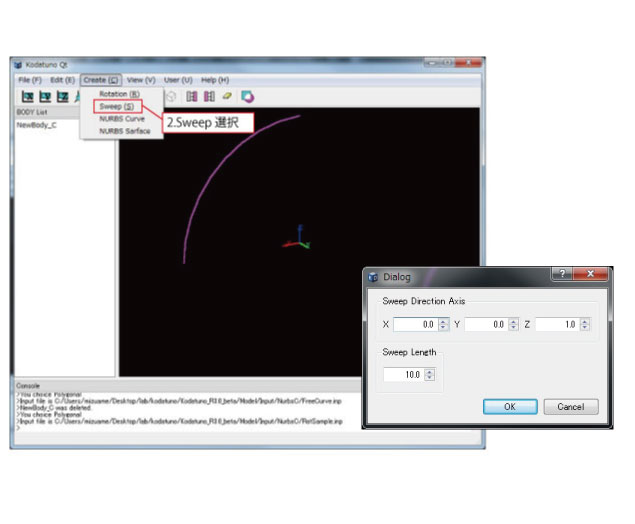Increase the X axis value with up arrow
The height and width of the screenshot is (524, 635).
tap(443, 322)
